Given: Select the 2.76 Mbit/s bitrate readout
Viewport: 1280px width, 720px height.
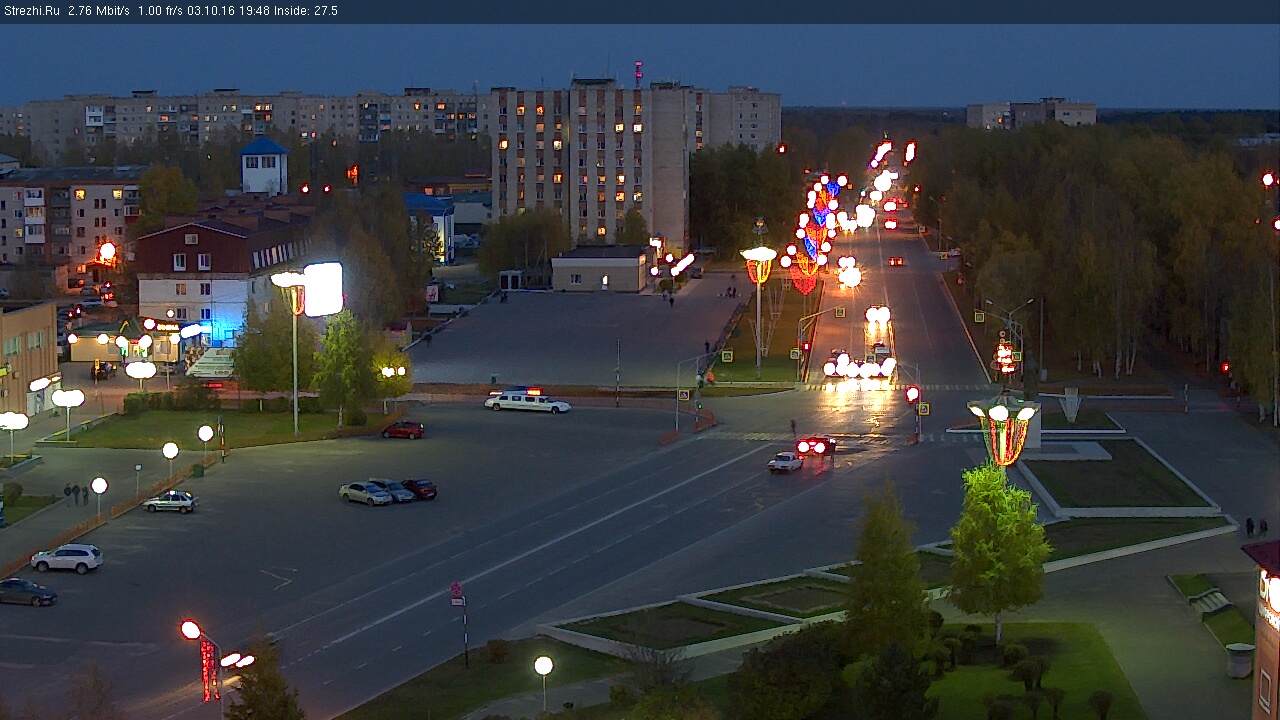Looking at the screenshot, I should pos(99,11).
